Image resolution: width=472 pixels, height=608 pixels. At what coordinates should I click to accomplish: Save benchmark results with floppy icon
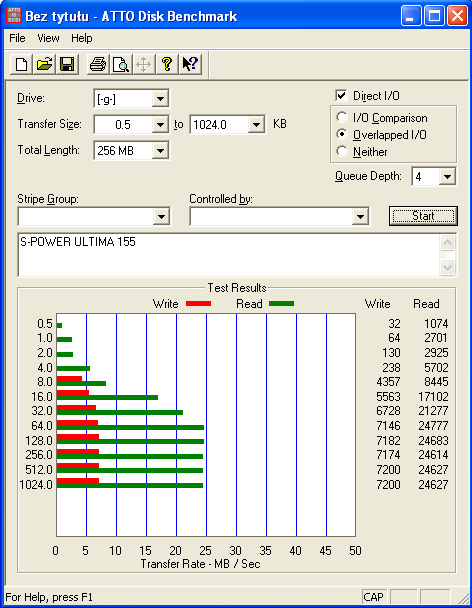67,64
